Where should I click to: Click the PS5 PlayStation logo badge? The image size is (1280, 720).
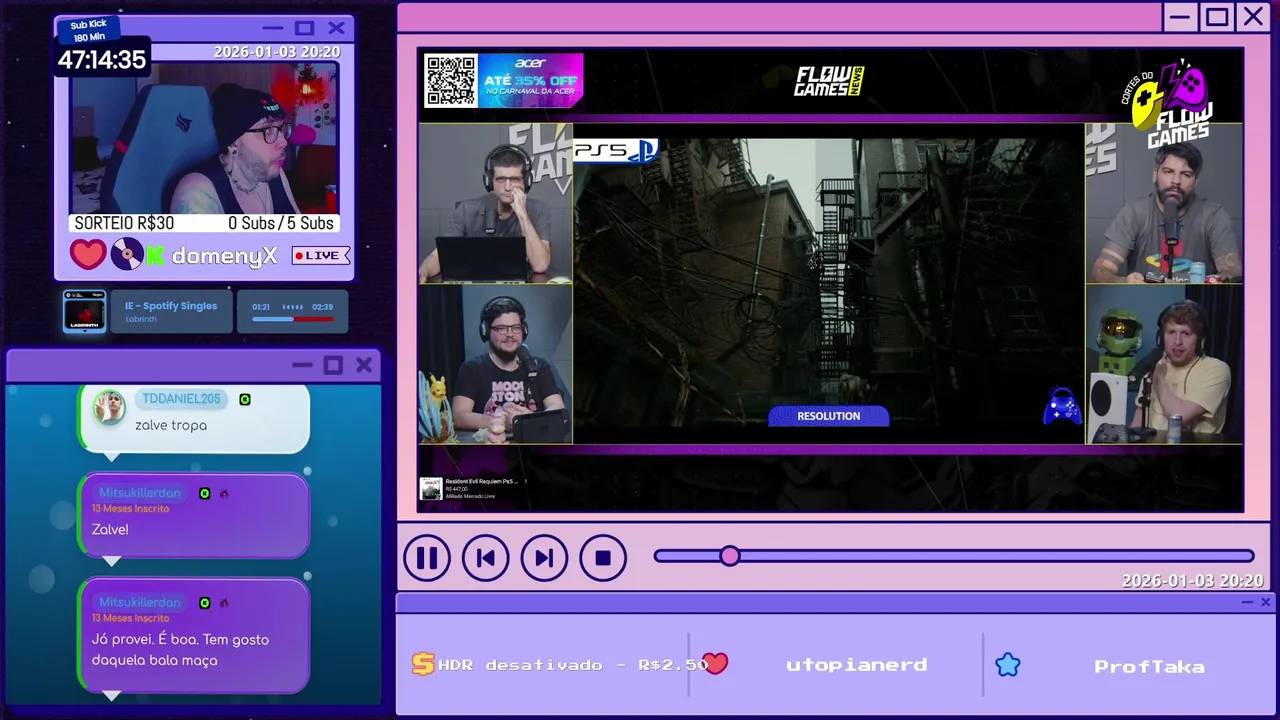coord(615,151)
